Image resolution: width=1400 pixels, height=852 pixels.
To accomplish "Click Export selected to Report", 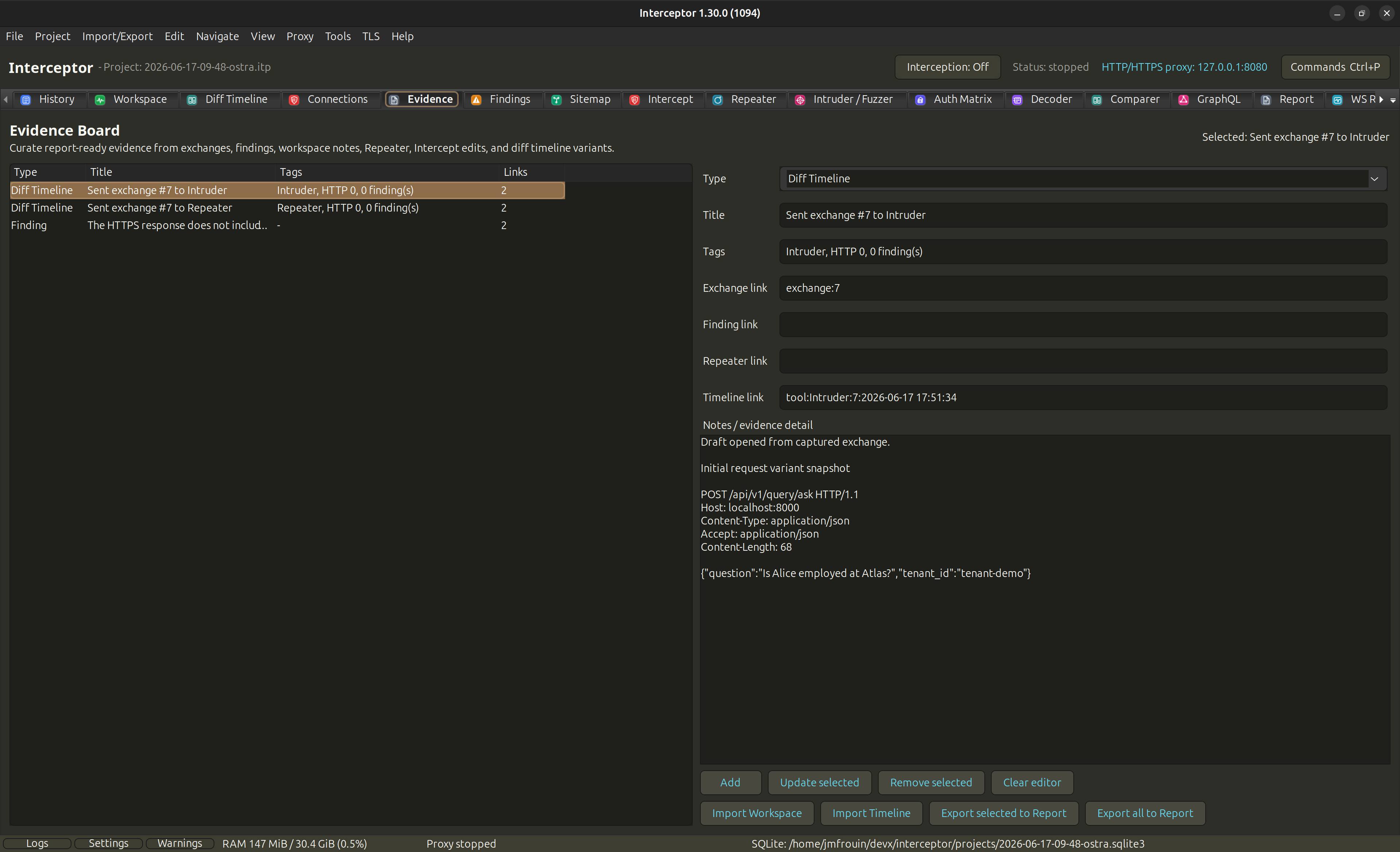I will click(1003, 813).
